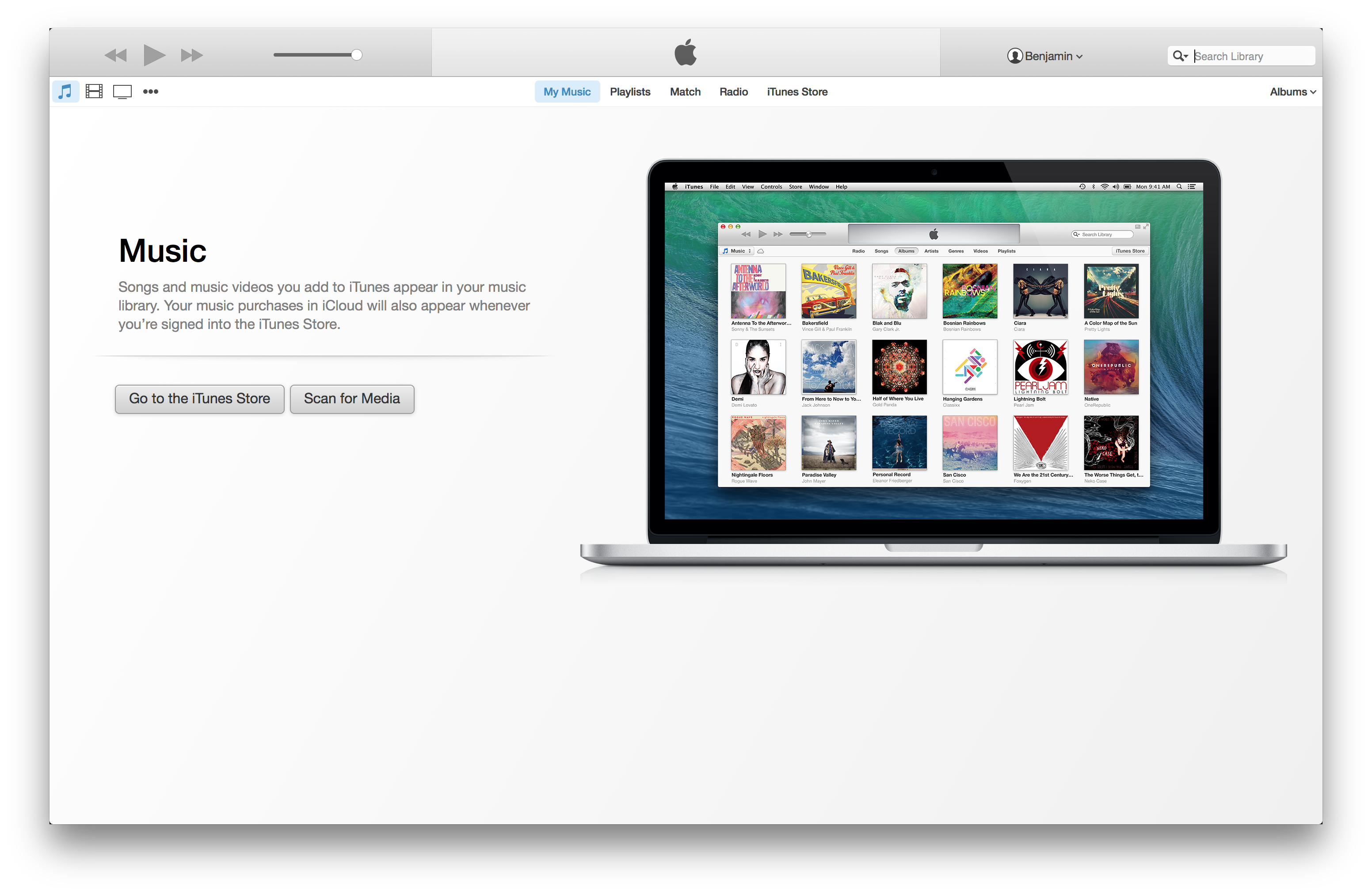The height and width of the screenshot is (895, 1372).
Task: Switch to Movies library filmstrip icon
Action: point(94,91)
